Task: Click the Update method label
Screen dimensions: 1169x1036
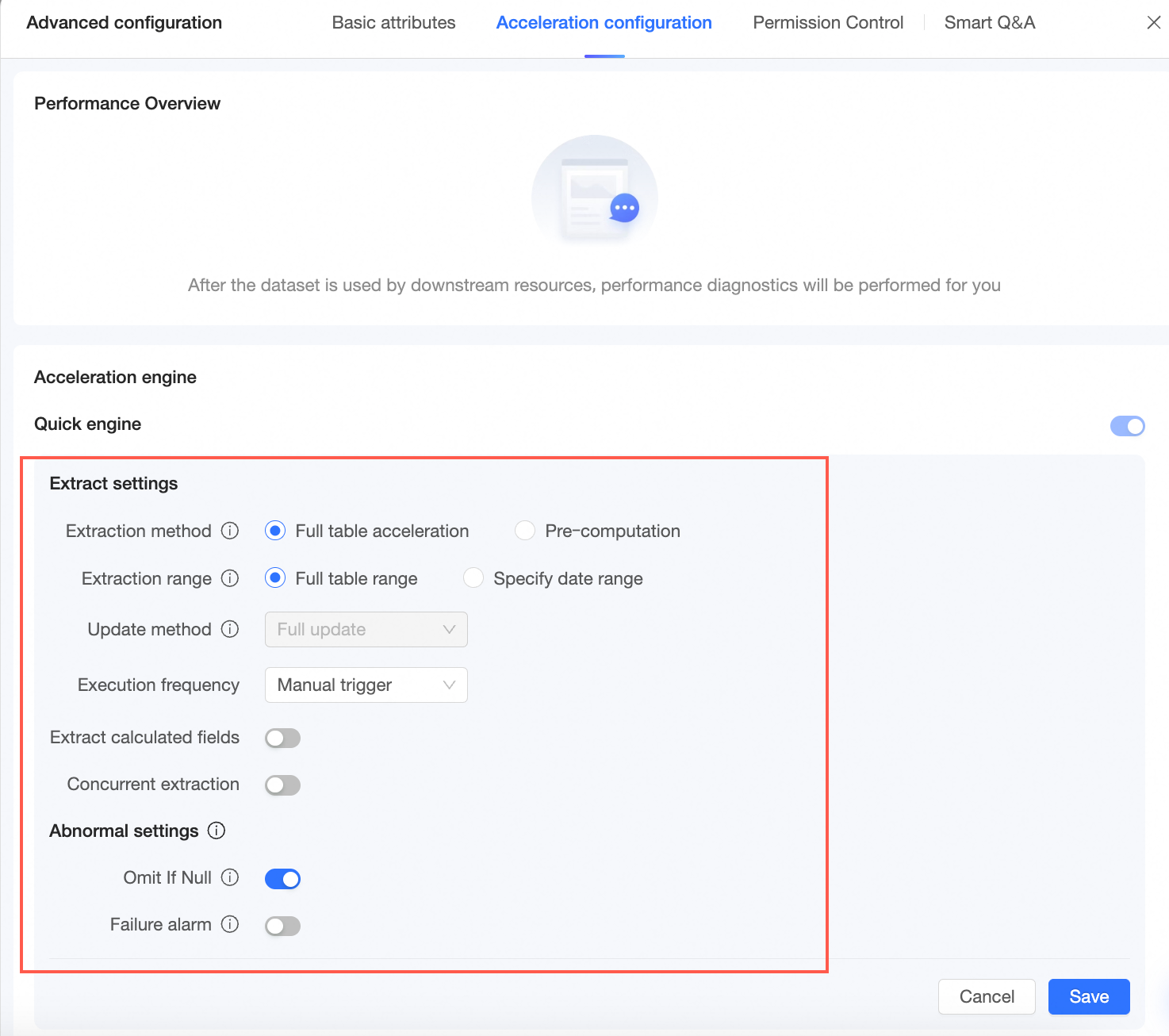Action: [x=150, y=629]
